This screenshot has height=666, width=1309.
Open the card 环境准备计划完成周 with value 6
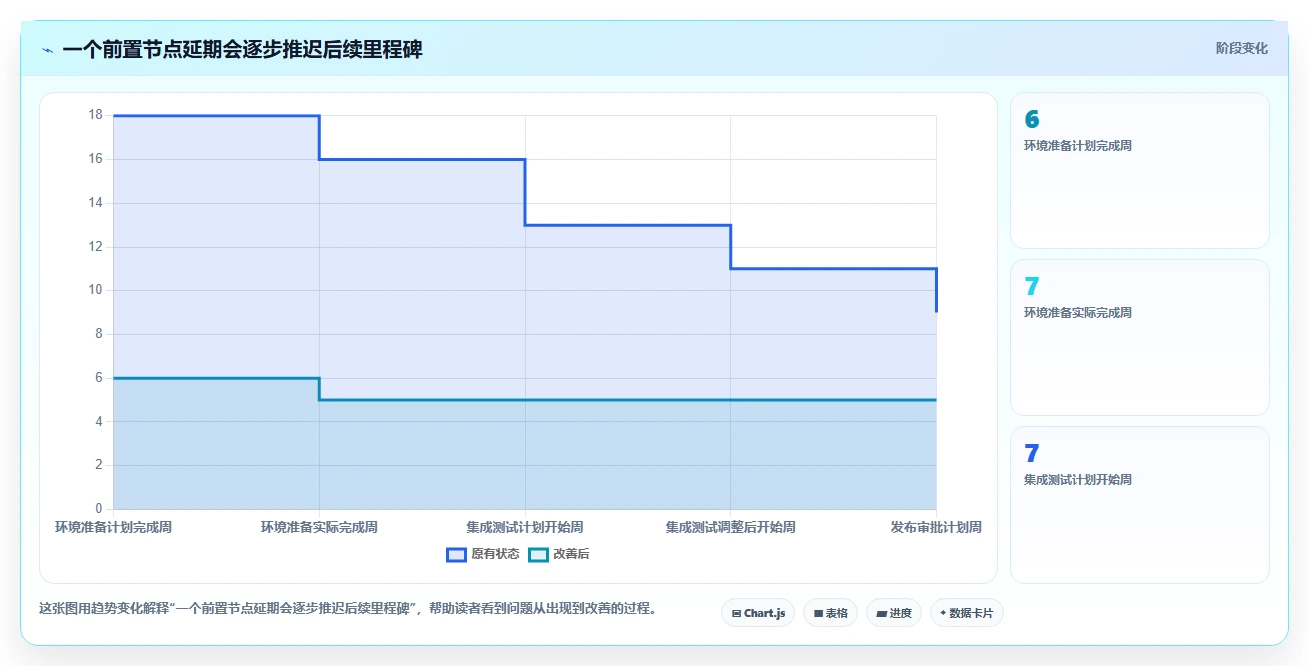(1140, 170)
